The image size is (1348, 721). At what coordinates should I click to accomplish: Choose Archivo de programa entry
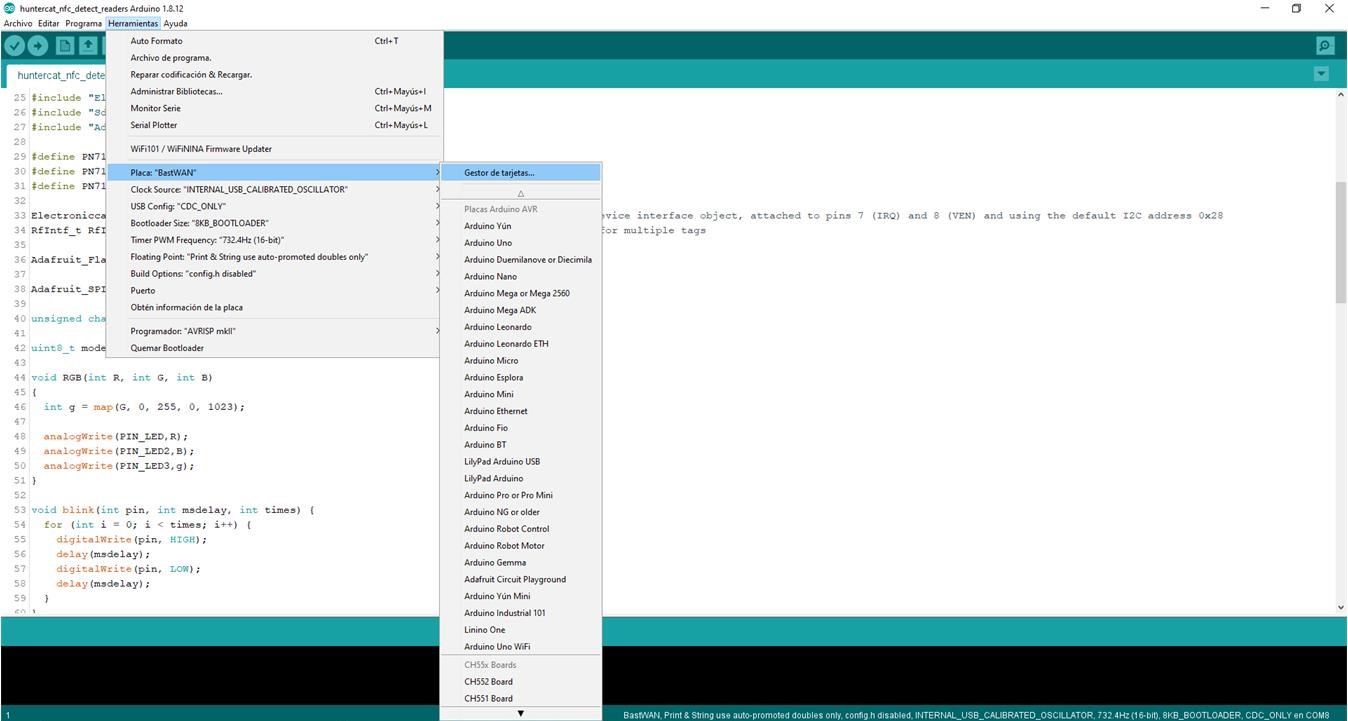click(274, 58)
